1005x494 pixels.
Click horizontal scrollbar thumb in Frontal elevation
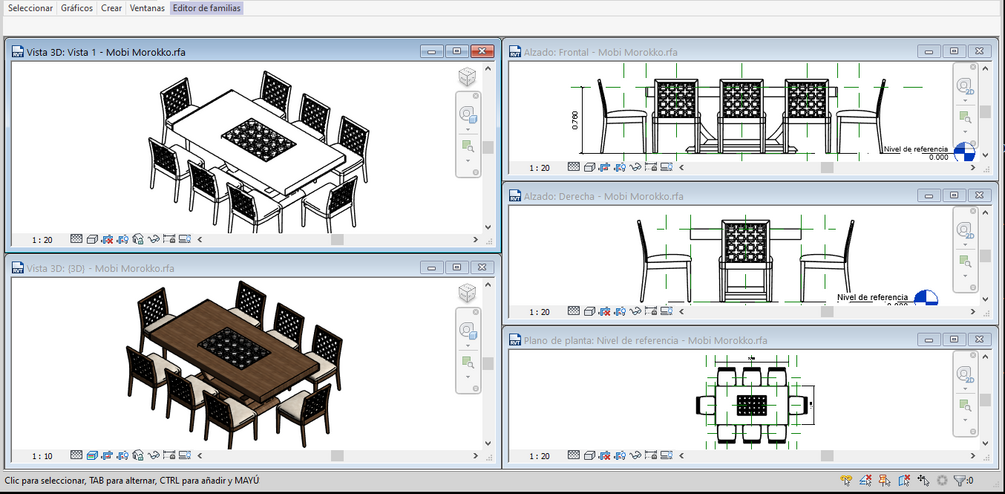point(827,167)
